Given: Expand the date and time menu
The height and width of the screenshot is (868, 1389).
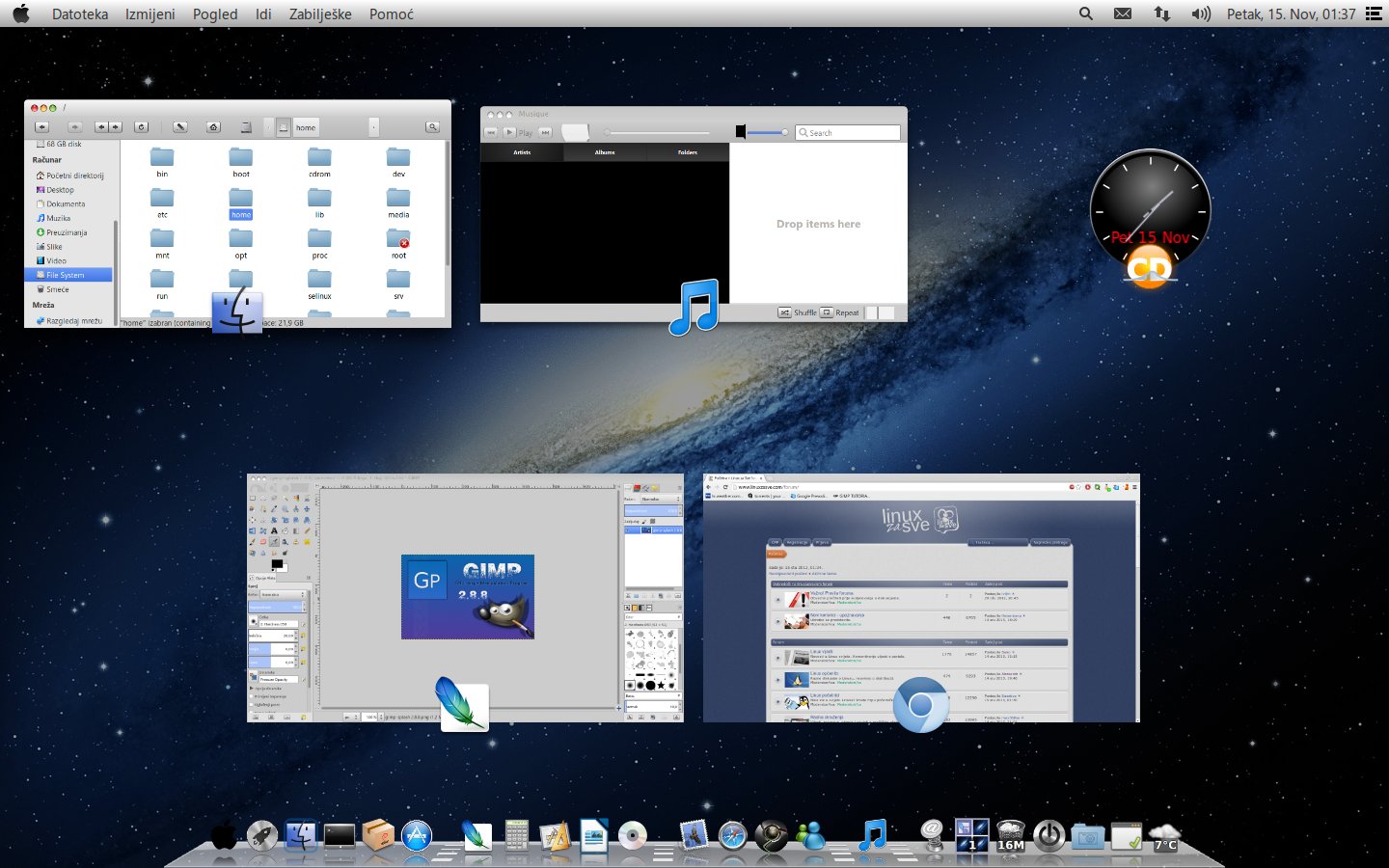Looking at the screenshot, I should click(x=1291, y=14).
